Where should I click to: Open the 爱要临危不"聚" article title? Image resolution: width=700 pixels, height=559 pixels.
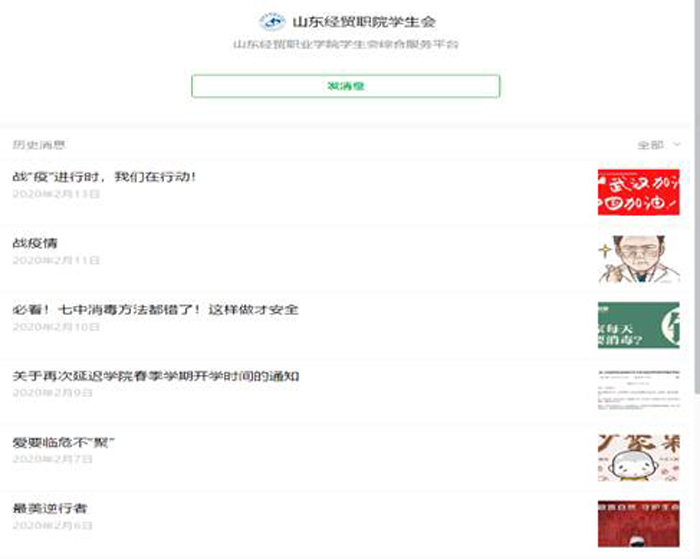click(x=64, y=442)
